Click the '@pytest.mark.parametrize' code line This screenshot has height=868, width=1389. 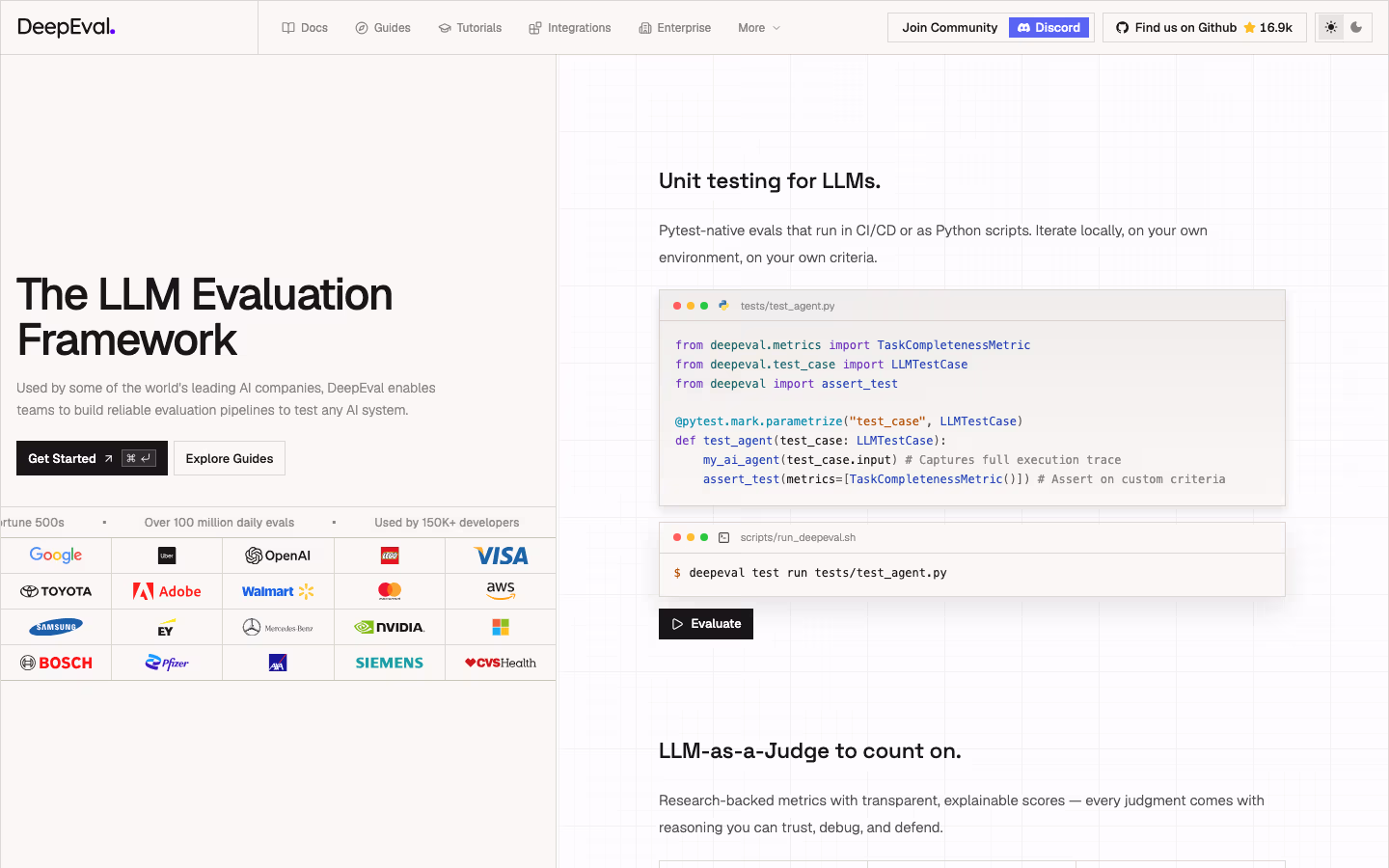(849, 421)
